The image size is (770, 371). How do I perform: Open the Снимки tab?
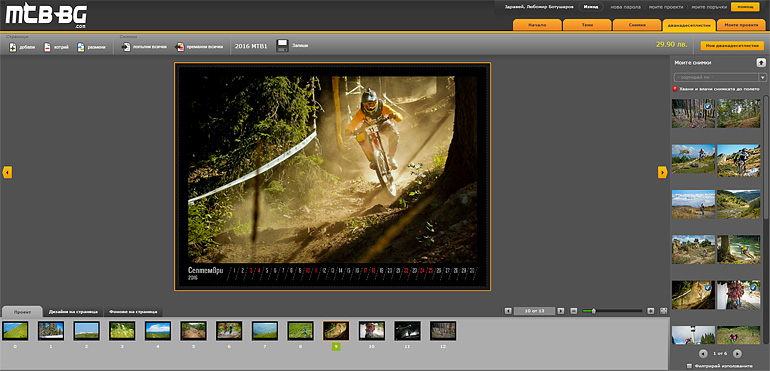point(637,25)
